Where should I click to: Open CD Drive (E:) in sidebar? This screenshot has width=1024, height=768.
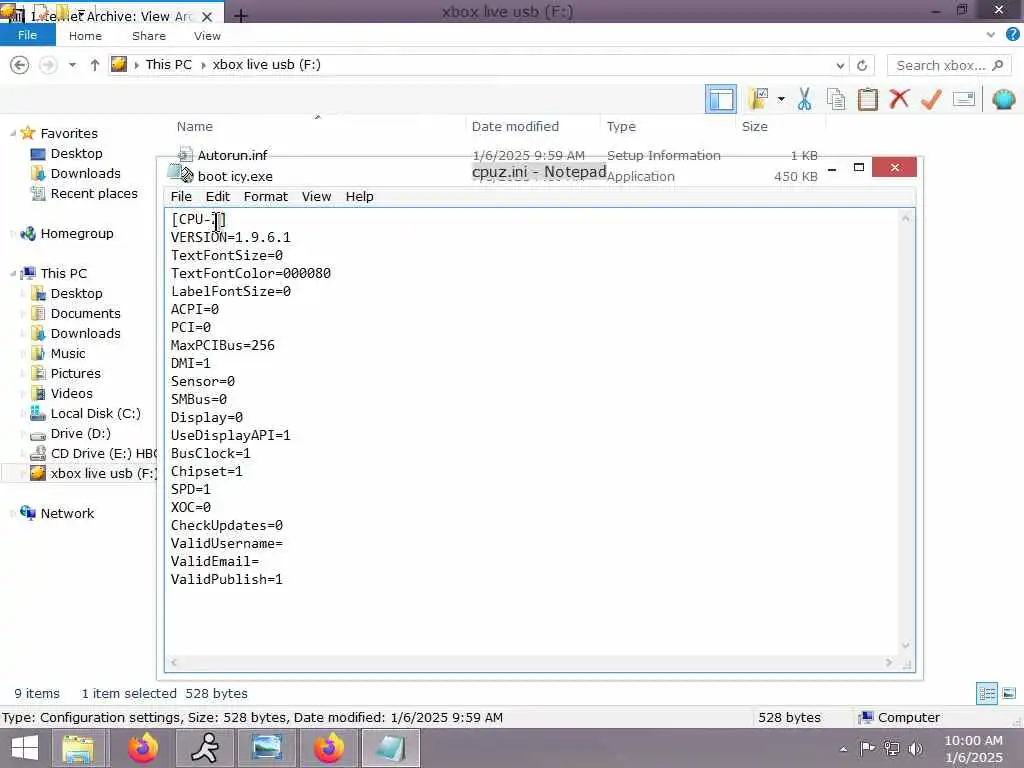click(103, 454)
